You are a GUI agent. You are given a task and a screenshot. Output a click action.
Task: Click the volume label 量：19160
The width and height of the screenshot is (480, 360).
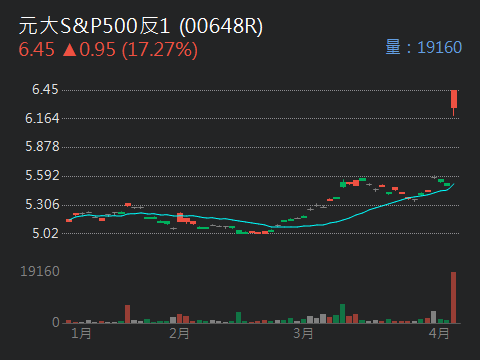[x=424, y=47]
